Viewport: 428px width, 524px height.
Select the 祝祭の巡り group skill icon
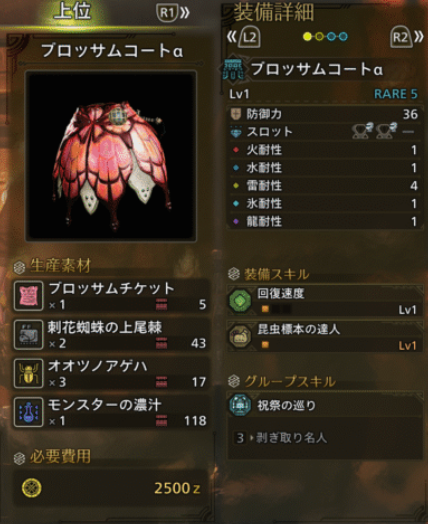240,405
